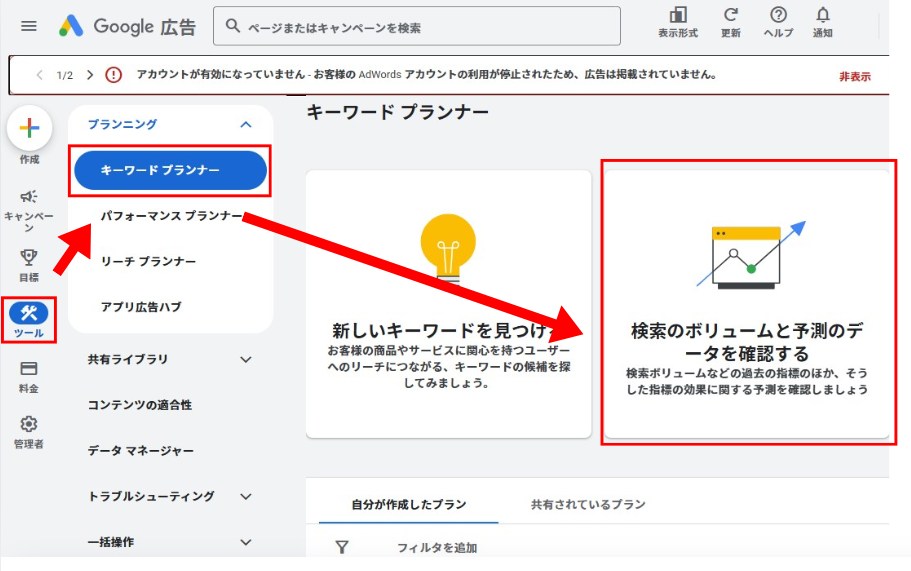Viewport: 911px width, 571px height.
Task: Collapse the プランニング section
Action: 246,124
